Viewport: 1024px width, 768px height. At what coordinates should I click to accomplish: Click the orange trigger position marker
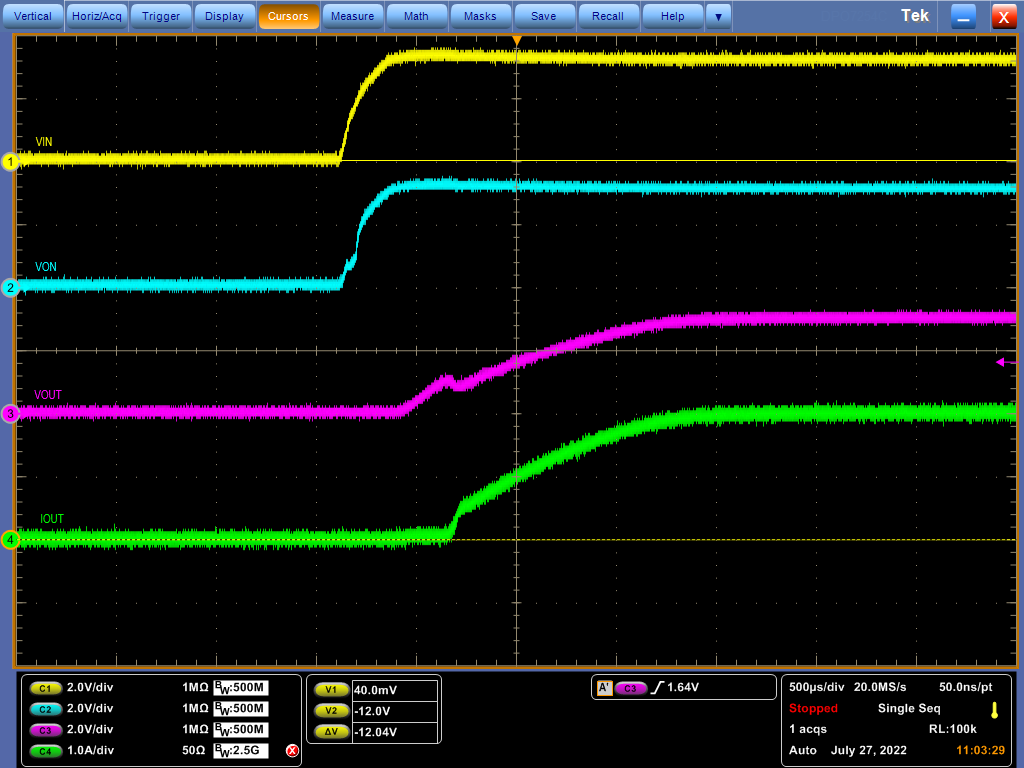point(517,39)
